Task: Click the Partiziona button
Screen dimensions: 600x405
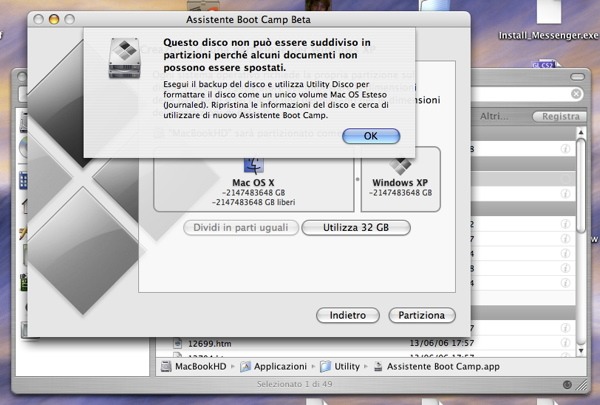Action: click(422, 315)
